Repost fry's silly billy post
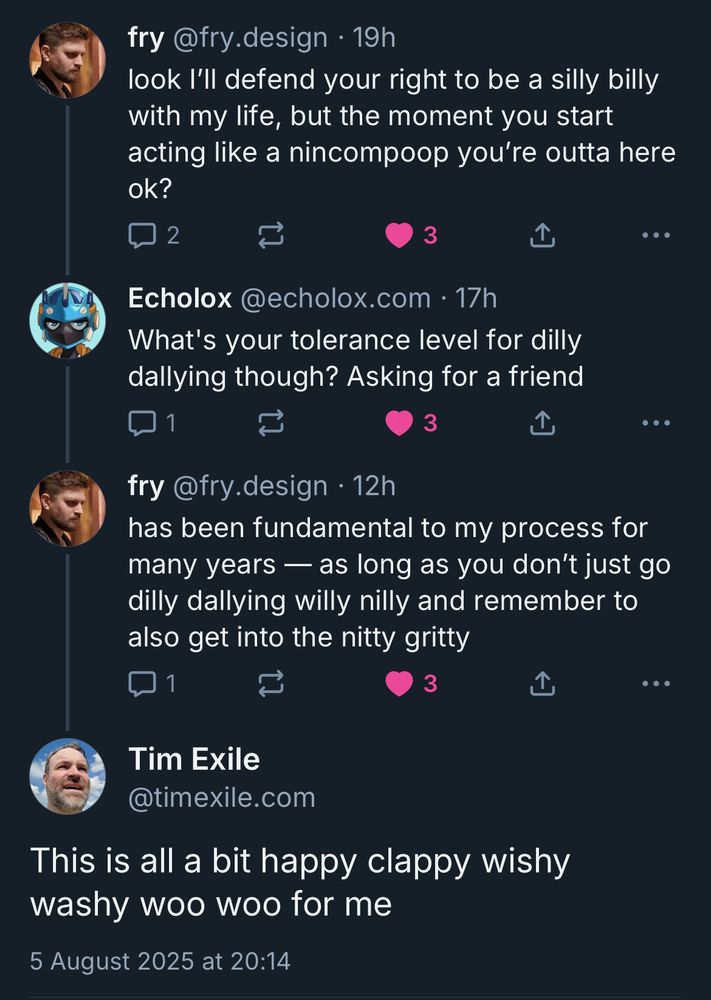This screenshot has width=711, height=1000. click(x=271, y=235)
